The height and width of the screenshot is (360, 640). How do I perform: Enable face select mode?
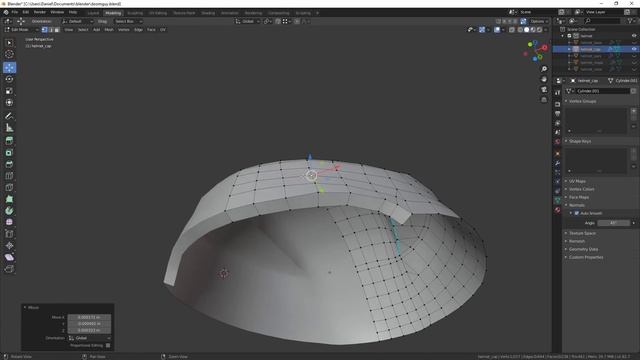[x=57, y=30]
